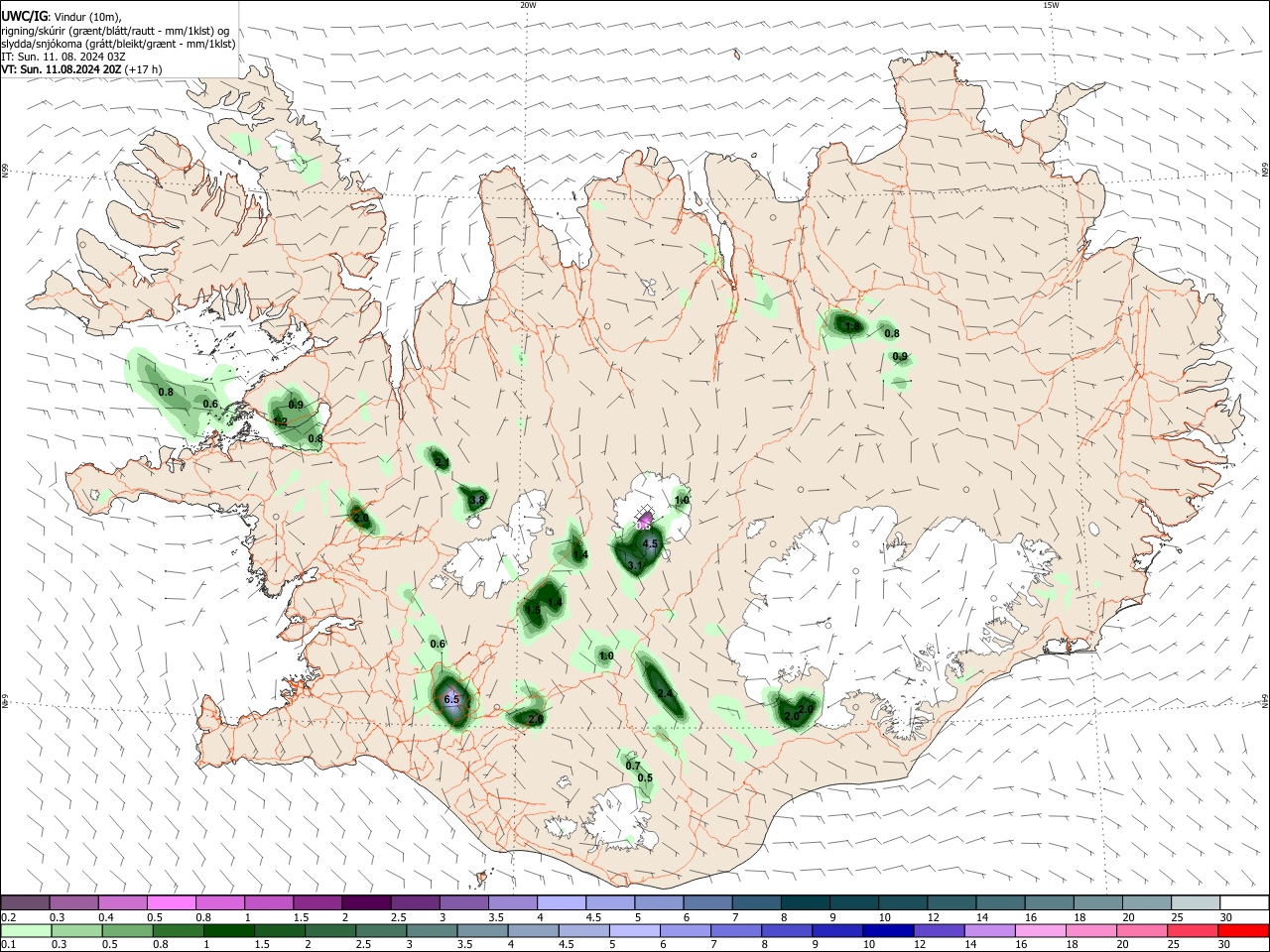Select the 4.5 precipitation value on the map
The width and height of the screenshot is (1270, 952).
651,544
